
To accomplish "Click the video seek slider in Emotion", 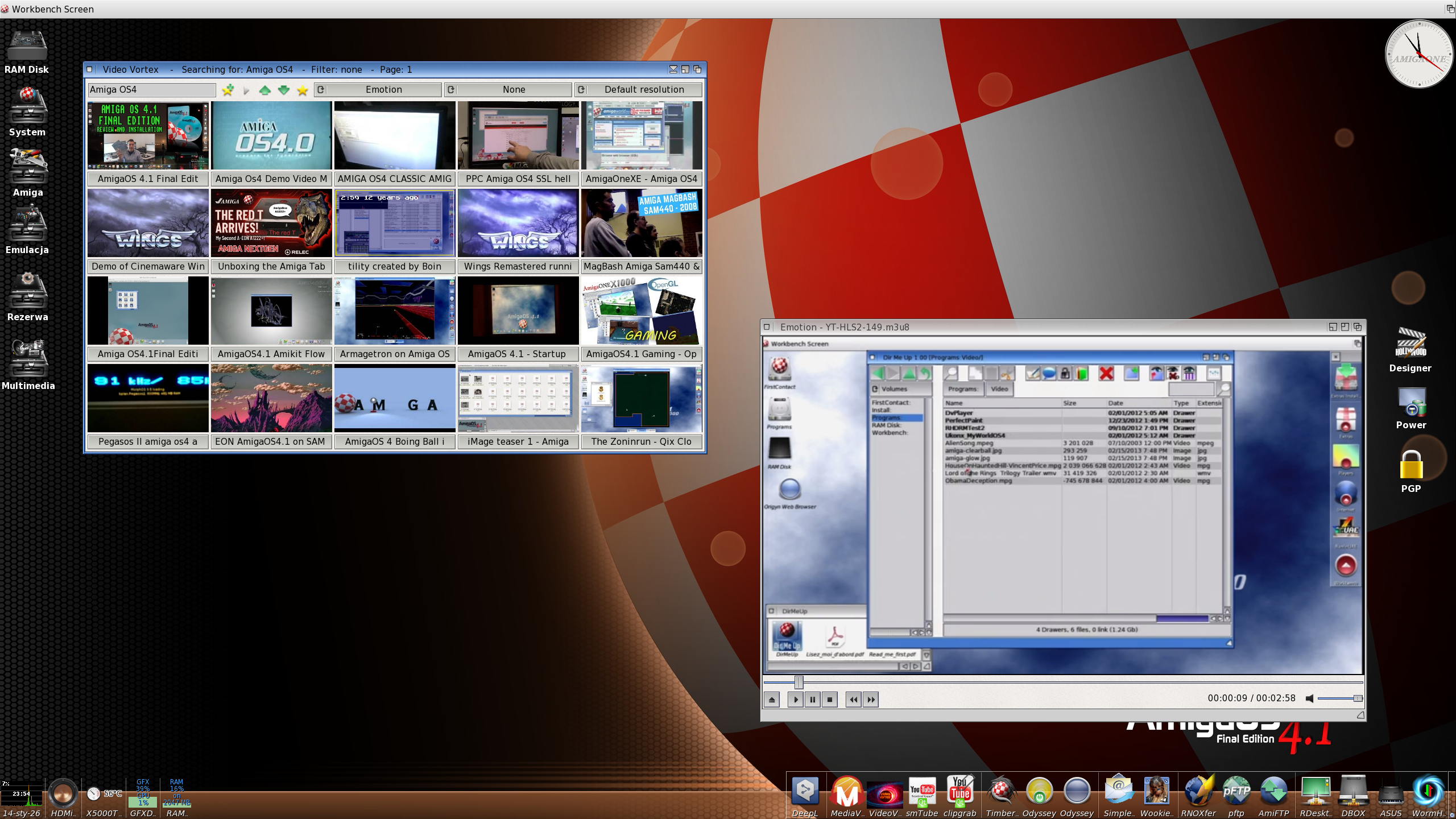I will coord(799,682).
